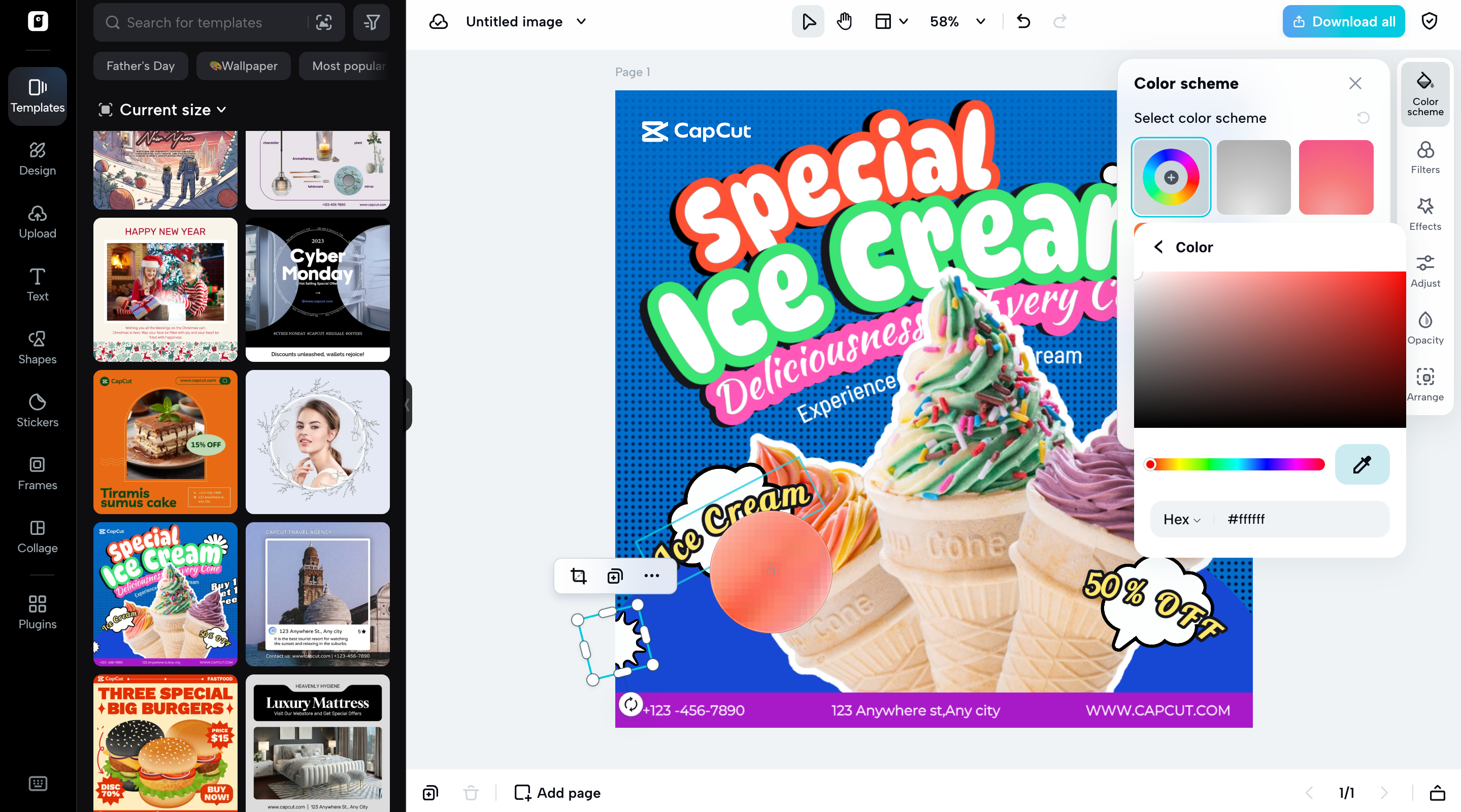The height and width of the screenshot is (812, 1461).
Task: Open the Arrange panel
Action: (x=1425, y=385)
